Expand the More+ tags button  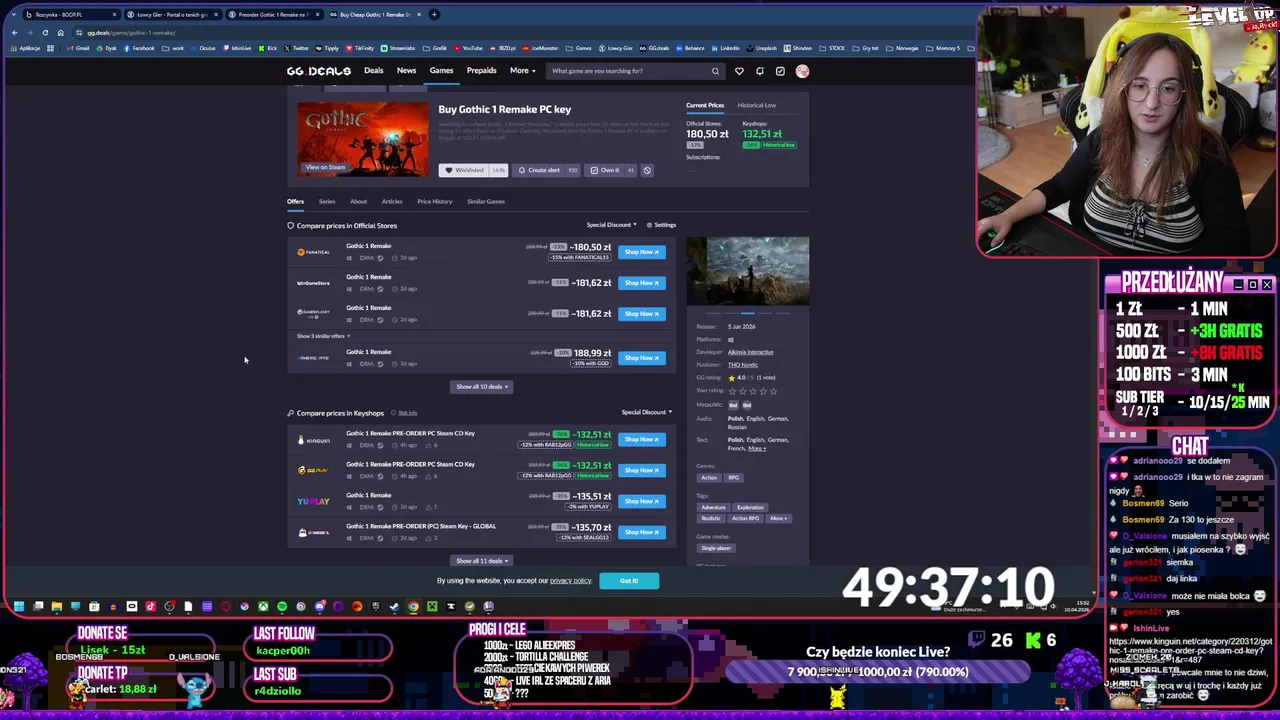click(779, 518)
